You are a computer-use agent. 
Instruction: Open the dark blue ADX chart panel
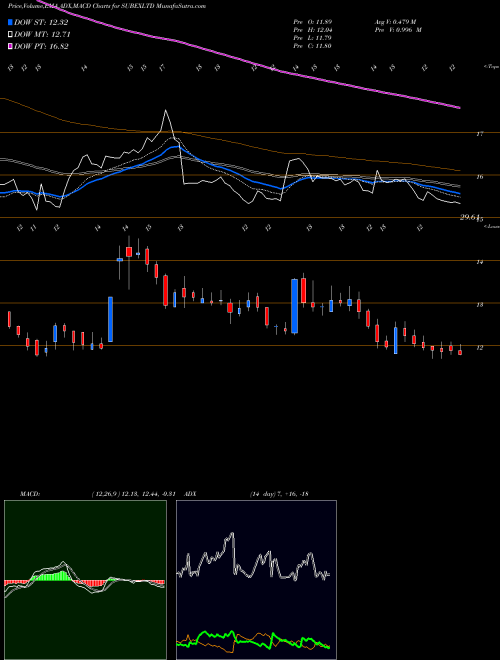point(256,580)
